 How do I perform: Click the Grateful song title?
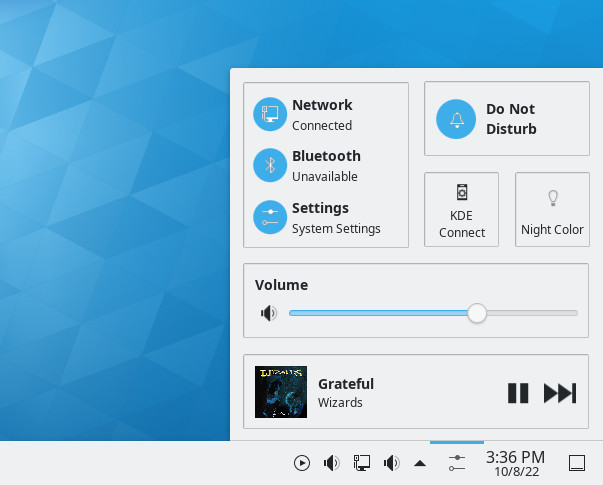pyautogui.click(x=346, y=384)
